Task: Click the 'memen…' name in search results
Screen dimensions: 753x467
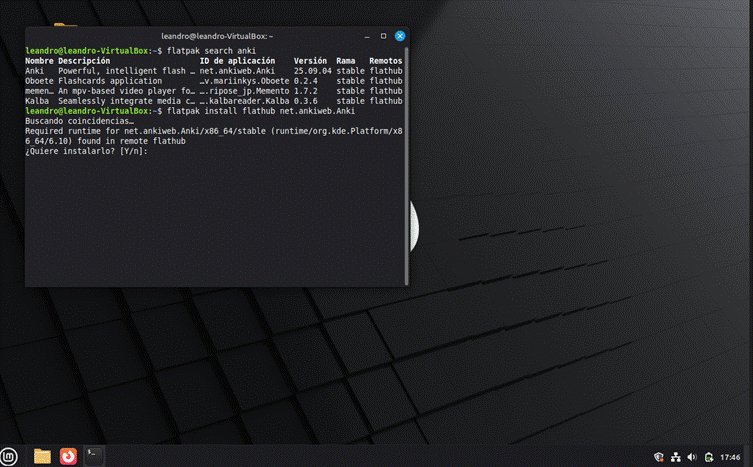Action: 39,91
